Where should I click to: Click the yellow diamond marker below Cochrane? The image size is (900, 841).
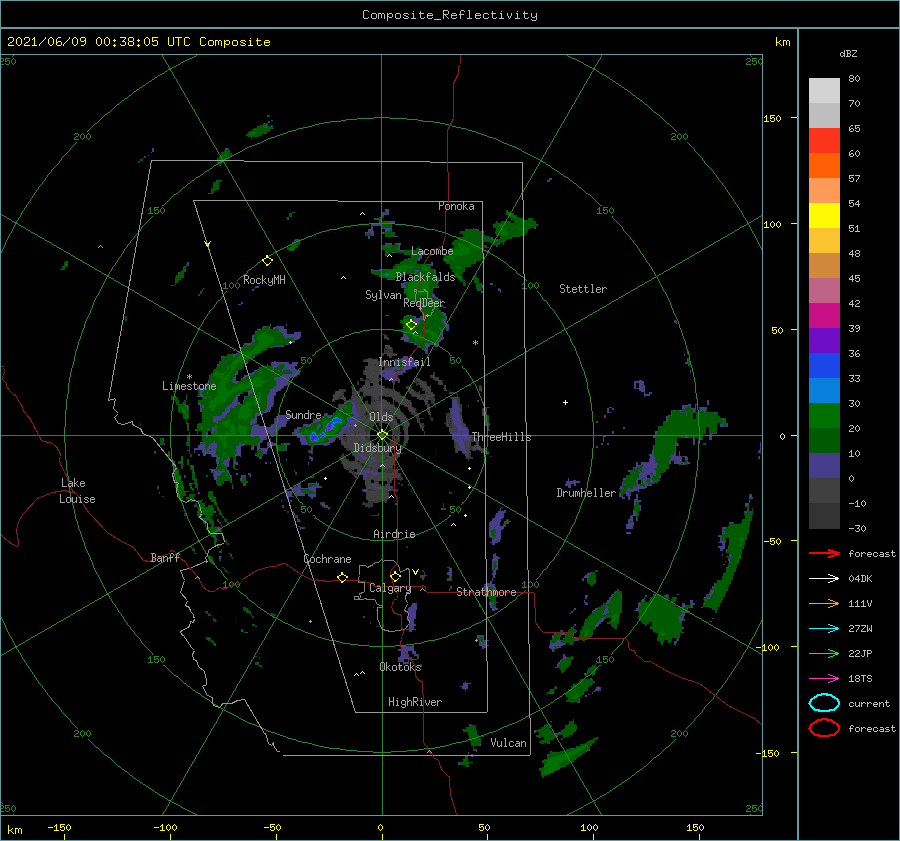click(342, 577)
